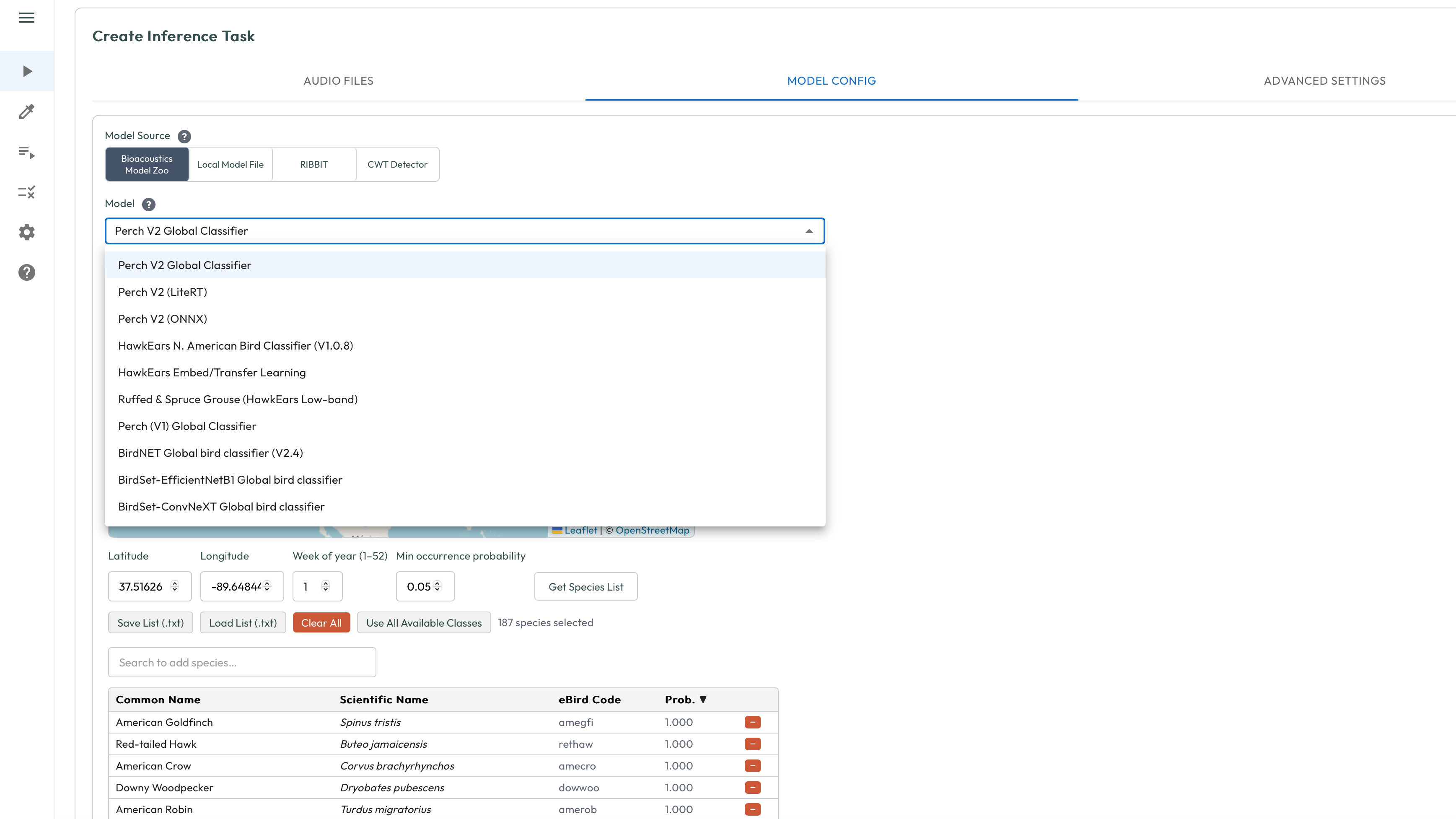Select Local Model File source
This screenshot has width=1456, height=819.
(231, 164)
